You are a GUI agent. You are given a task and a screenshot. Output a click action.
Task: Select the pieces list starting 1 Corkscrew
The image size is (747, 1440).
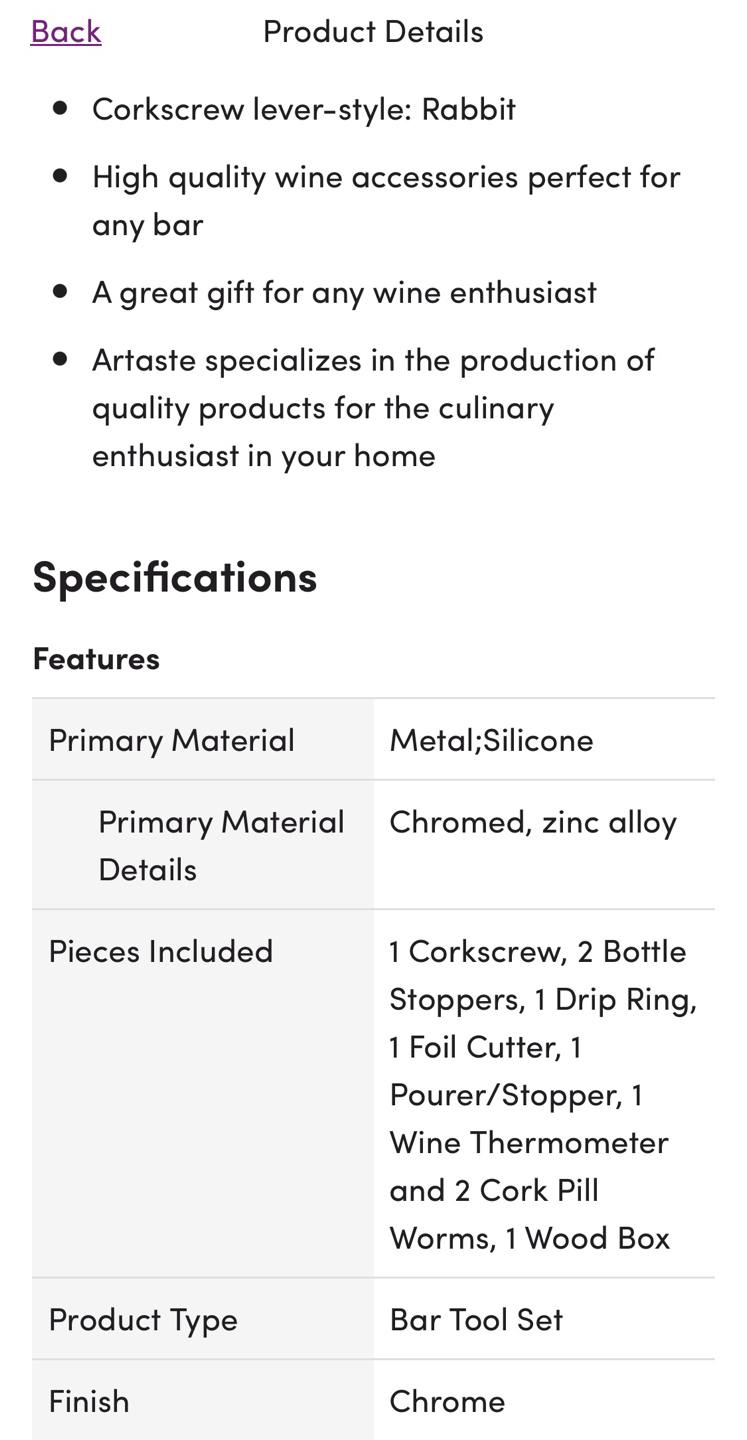[x=543, y=1094]
